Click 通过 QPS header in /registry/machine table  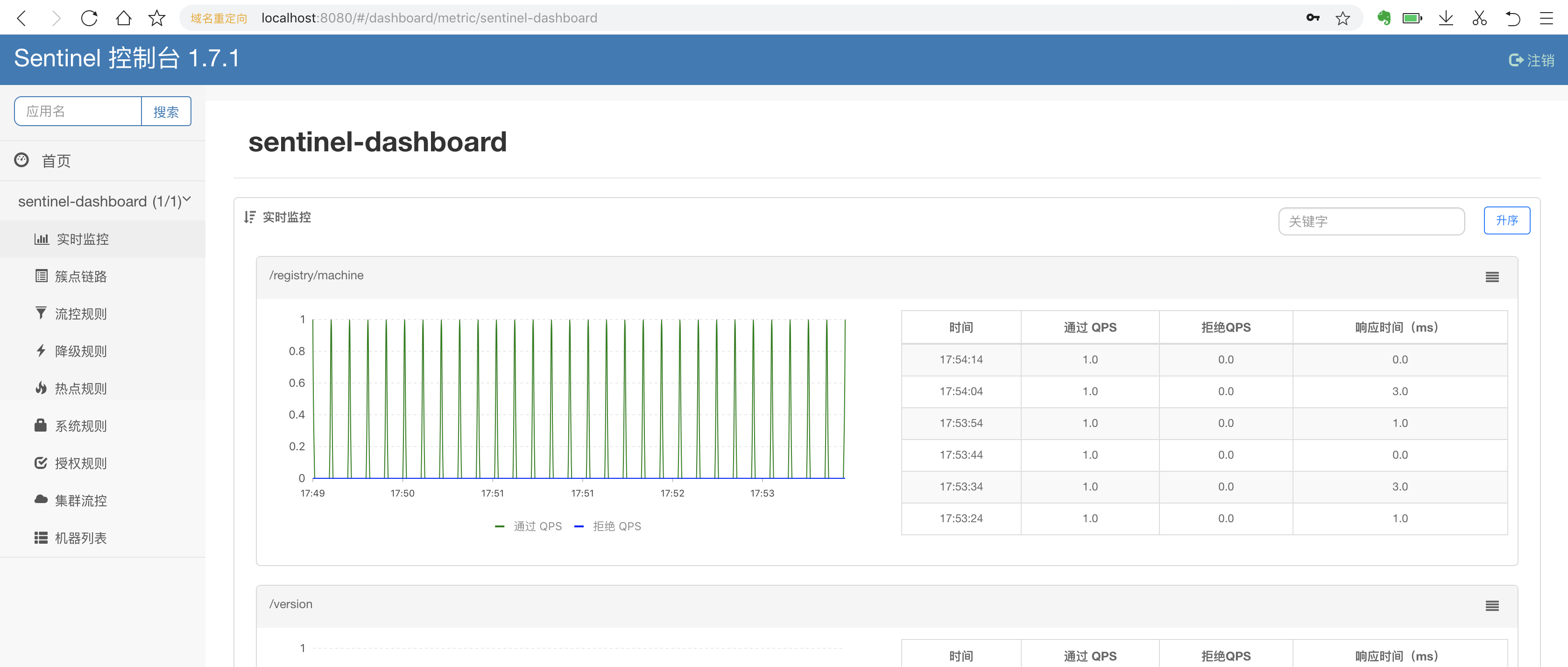click(x=1089, y=328)
